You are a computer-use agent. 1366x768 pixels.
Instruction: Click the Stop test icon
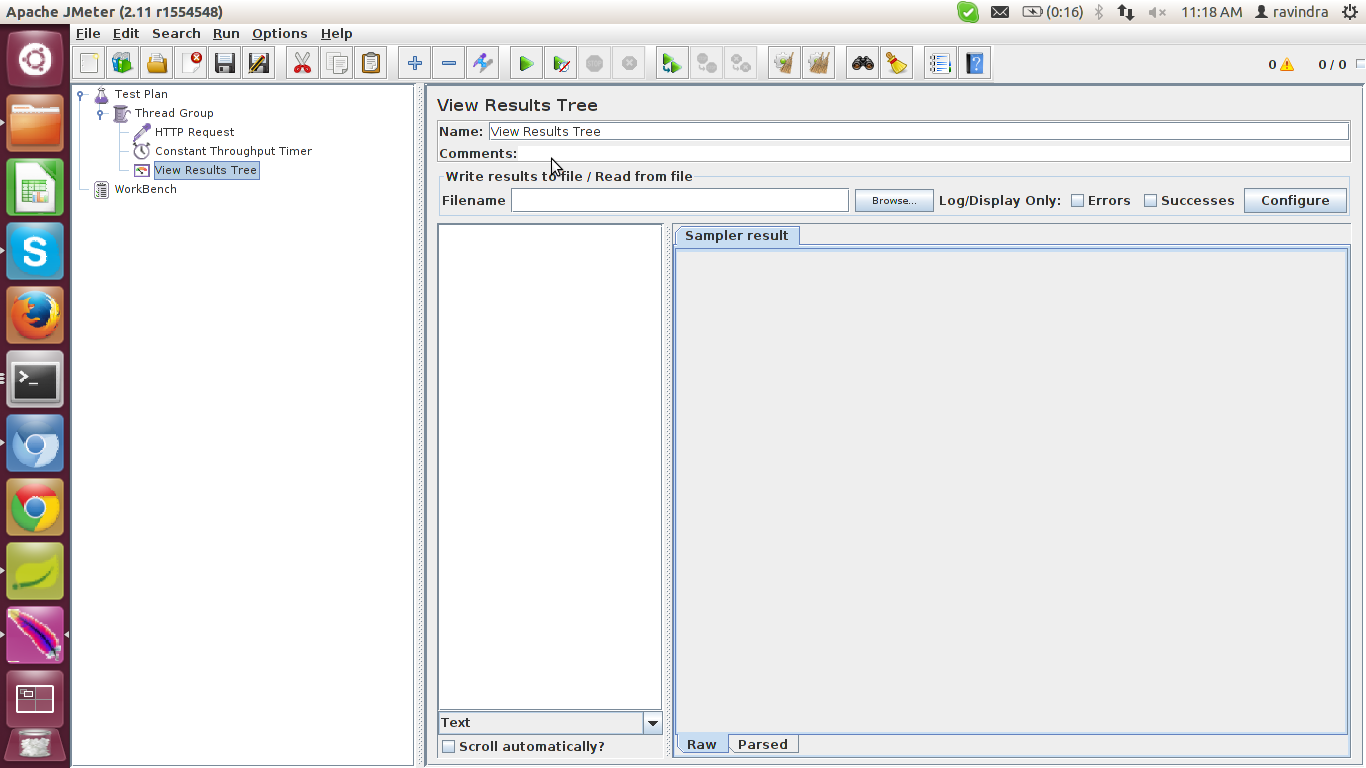(595, 64)
